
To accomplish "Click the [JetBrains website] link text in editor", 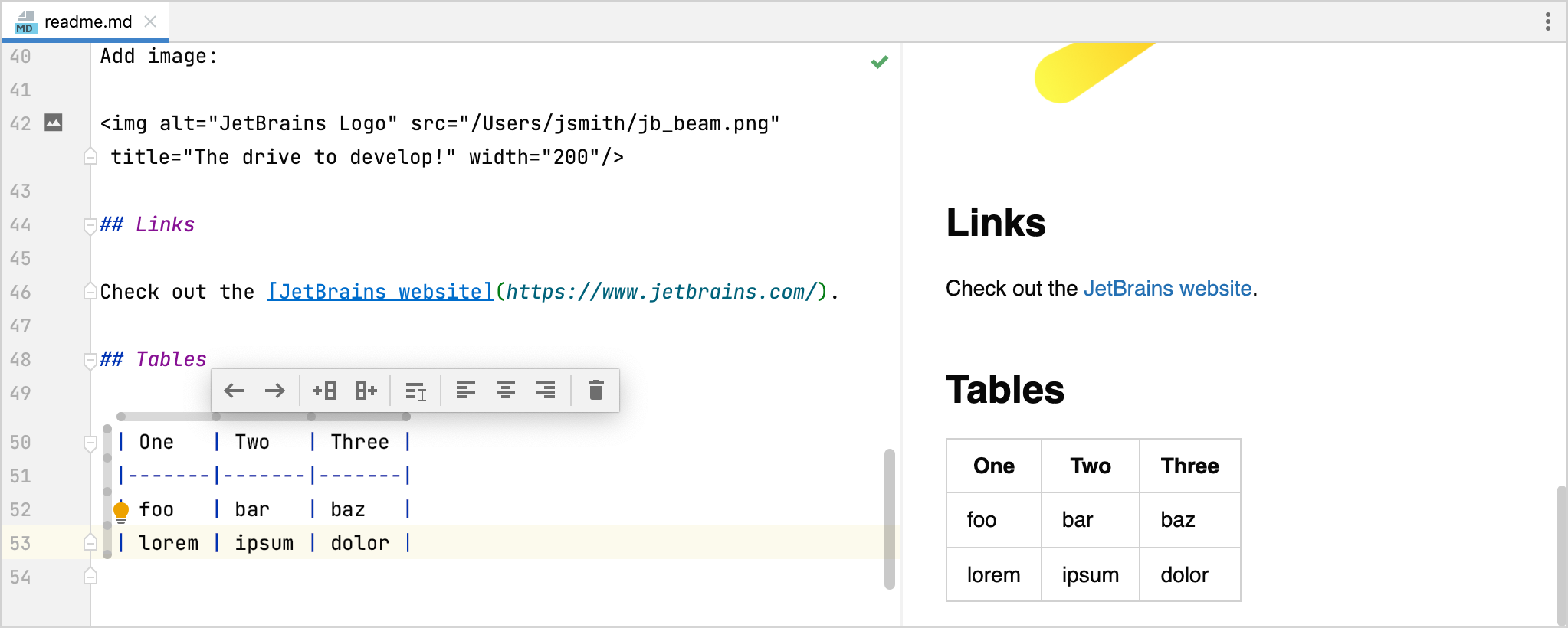I will pos(380,292).
